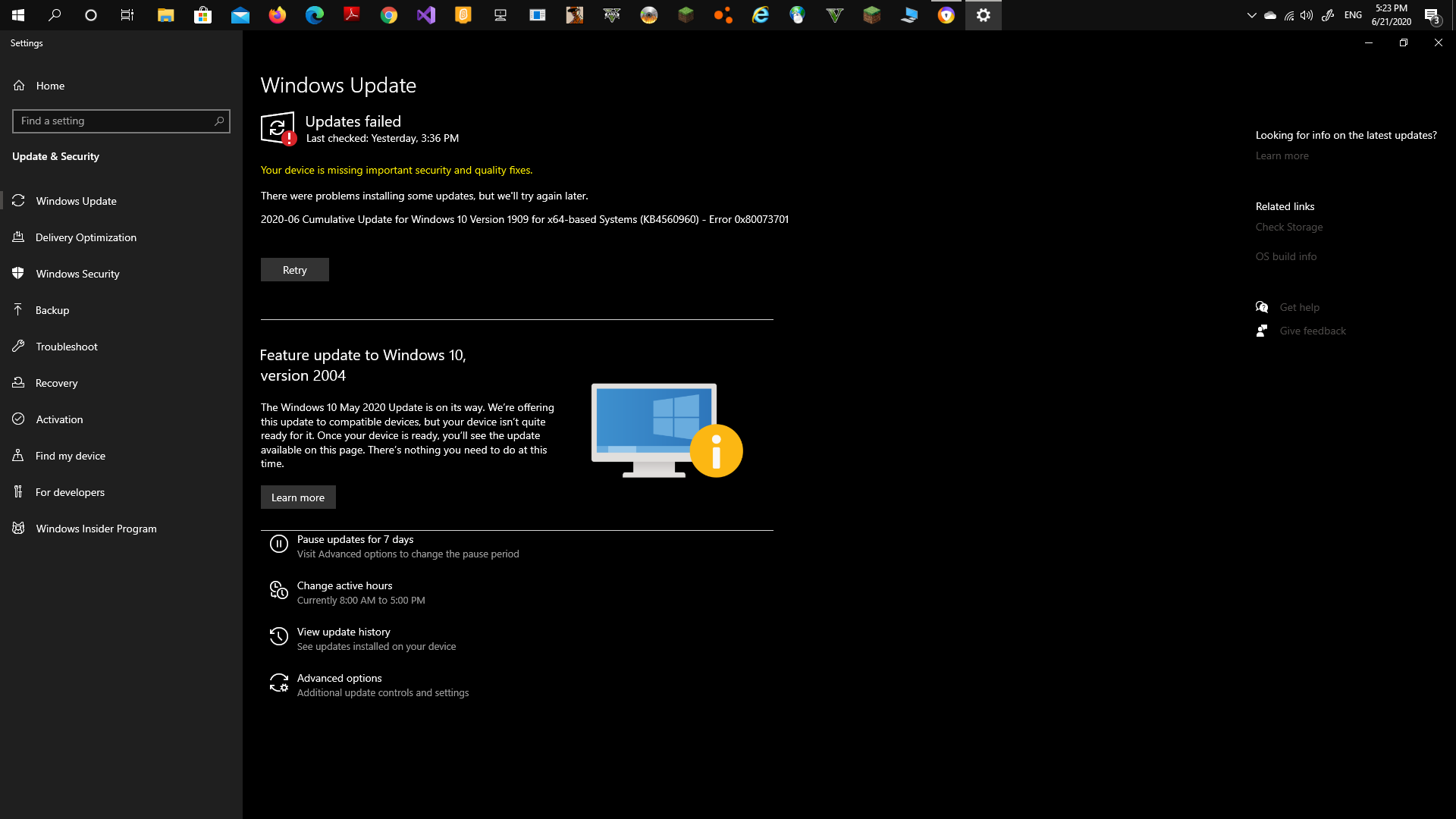Open the clock showing 5:23 PM
Viewport: 1456px width, 819px height.
coord(1391,15)
